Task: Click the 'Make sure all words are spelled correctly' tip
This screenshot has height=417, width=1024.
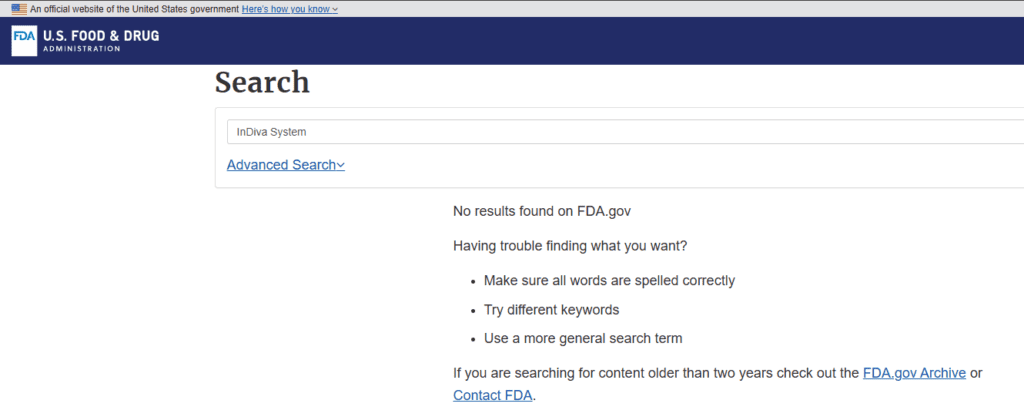Action: [609, 281]
